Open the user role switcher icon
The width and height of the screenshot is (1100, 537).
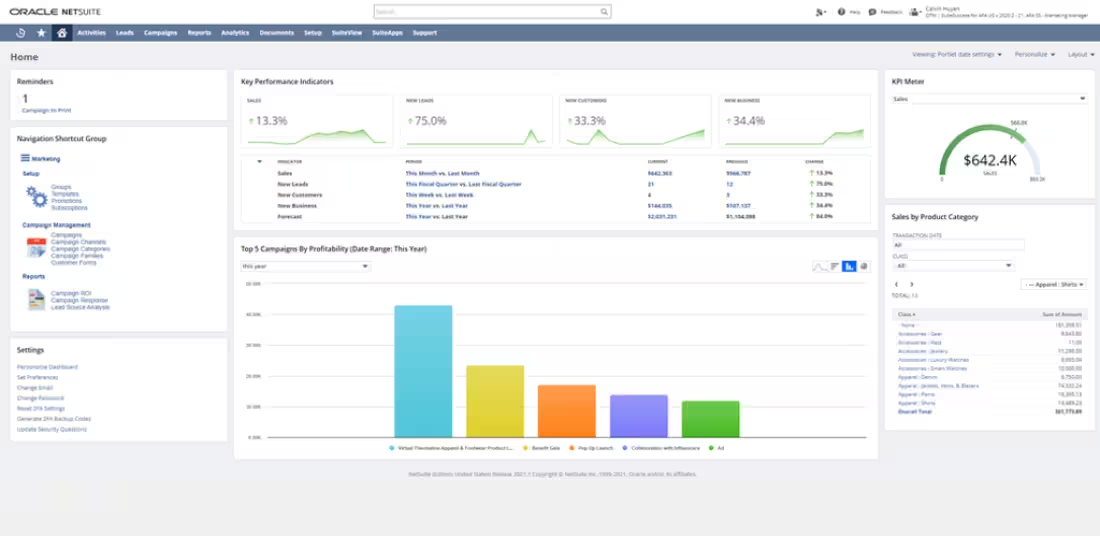point(915,12)
